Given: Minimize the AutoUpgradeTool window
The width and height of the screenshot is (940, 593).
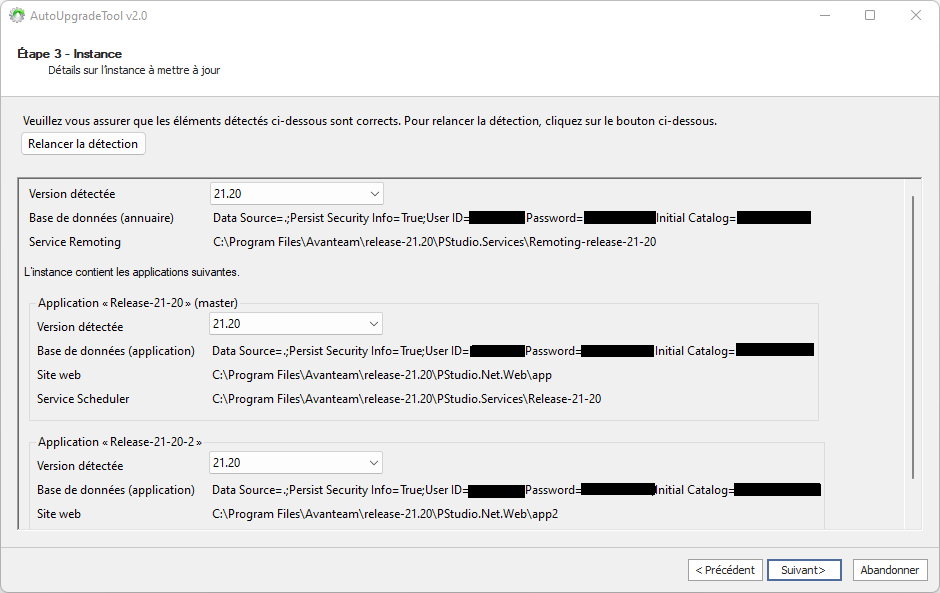Looking at the screenshot, I should click(x=824, y=16).
